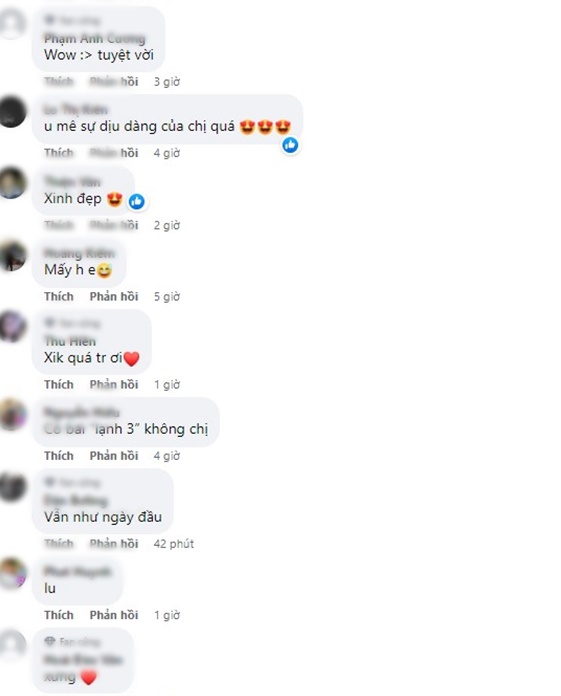Click Thích under the 'u mê sự dịu dàng' comment
Screen dimensions: 561x696
(59, 153)
